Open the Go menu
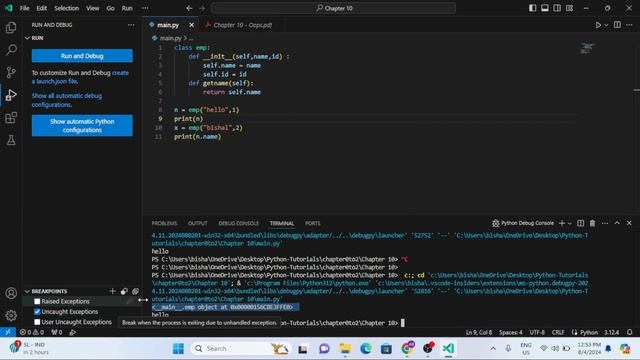Screen dimensions: 640x360 [110, 8]
